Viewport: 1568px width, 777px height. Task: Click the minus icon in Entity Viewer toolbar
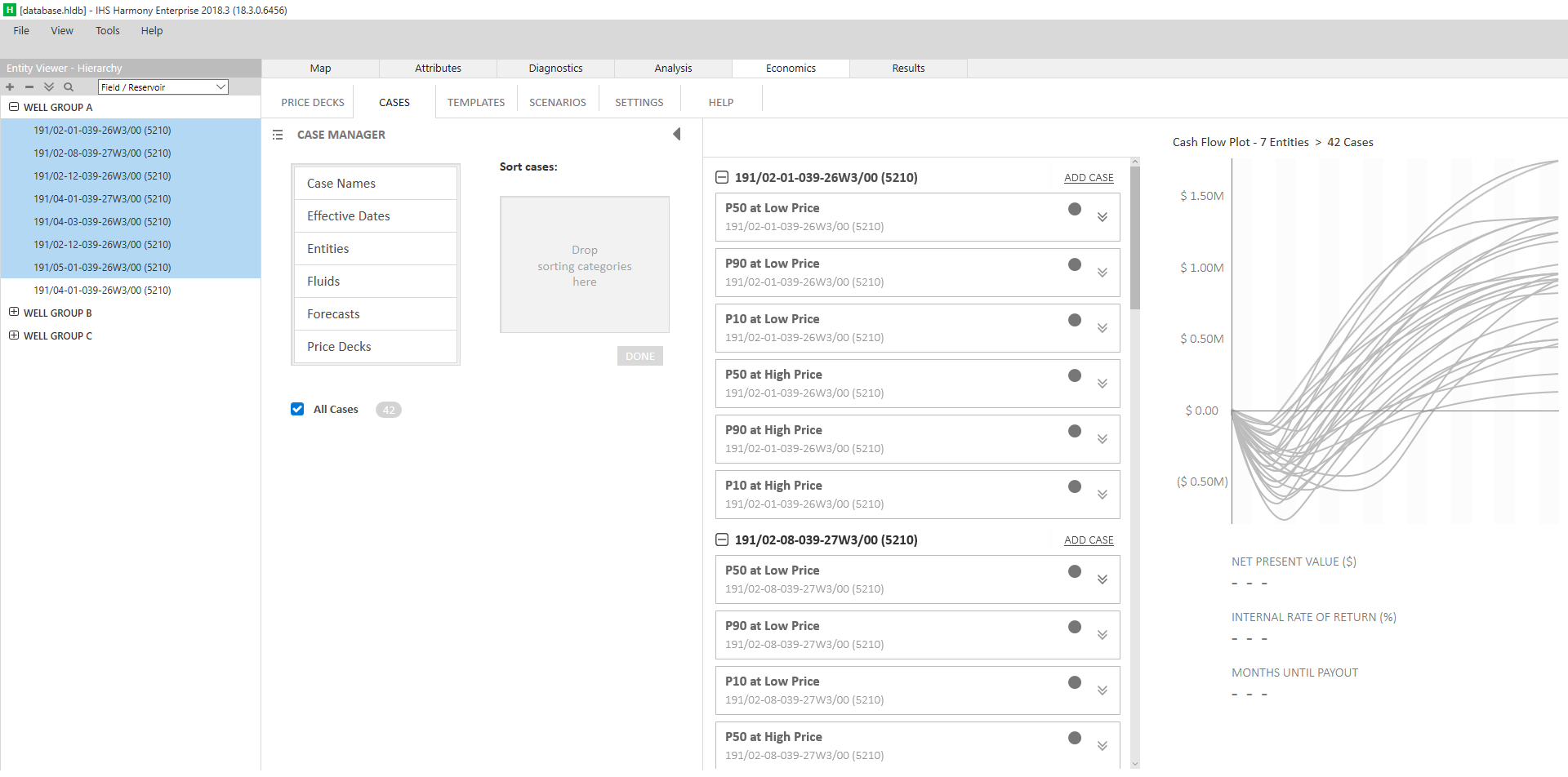(29, 87)
